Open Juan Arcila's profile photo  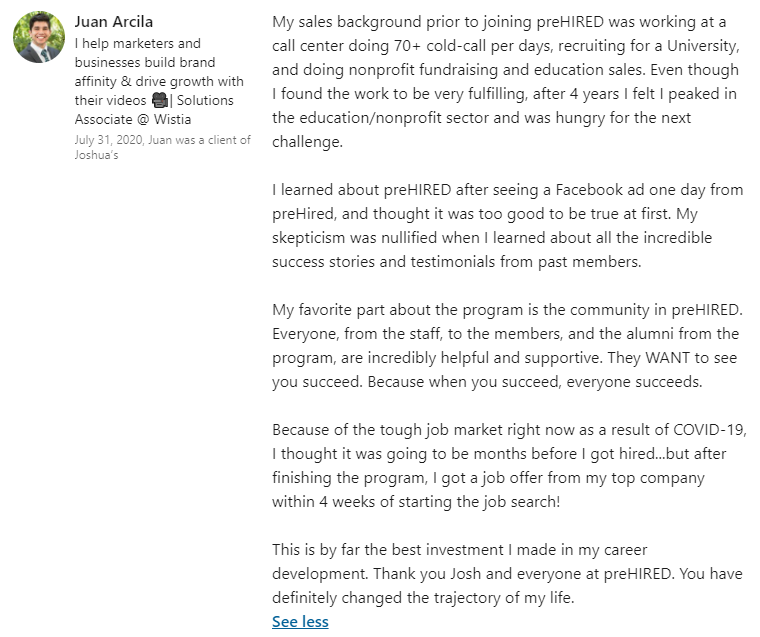coord(38,38)
